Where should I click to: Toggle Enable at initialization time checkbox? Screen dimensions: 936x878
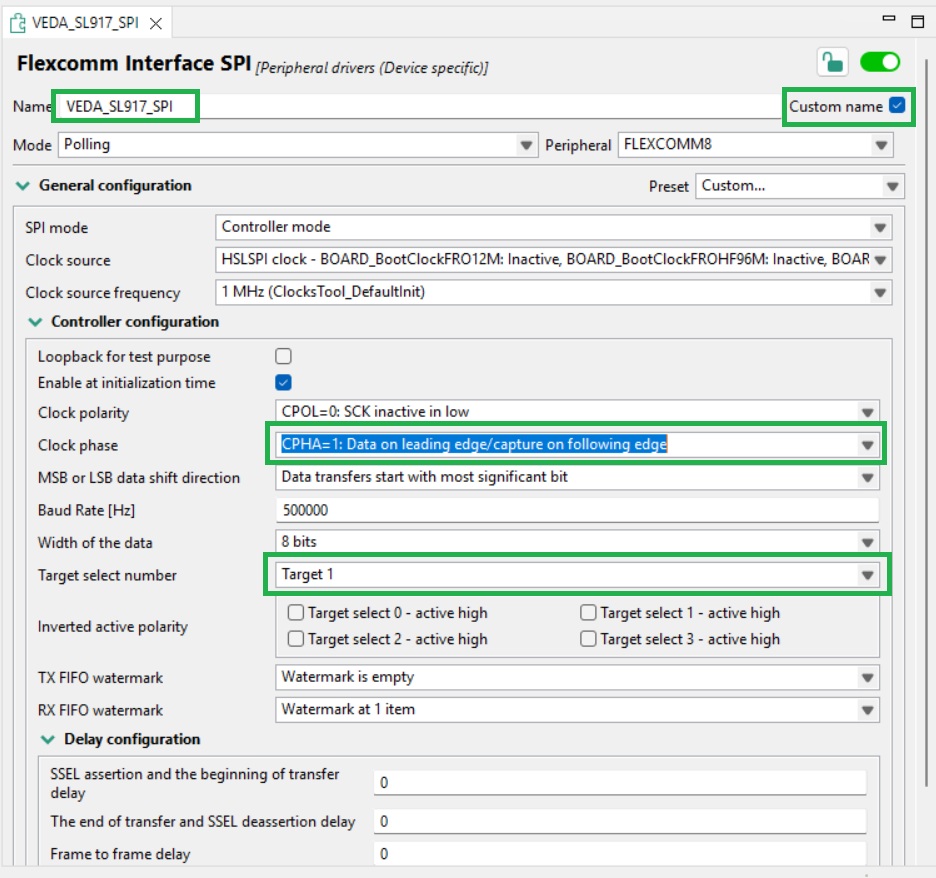[x=283, y=383]
